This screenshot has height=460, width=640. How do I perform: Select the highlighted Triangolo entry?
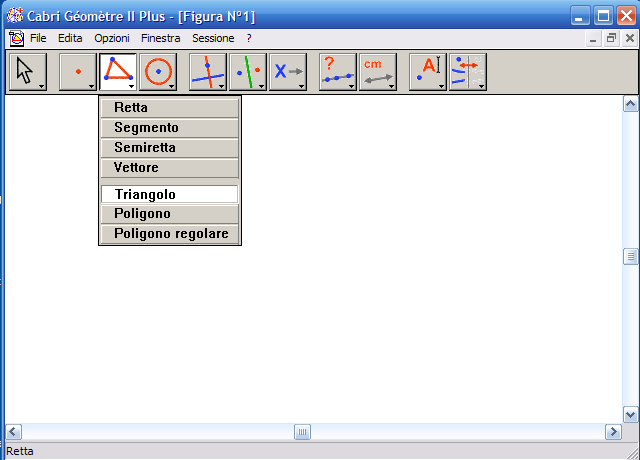click(x=170, y=194)
